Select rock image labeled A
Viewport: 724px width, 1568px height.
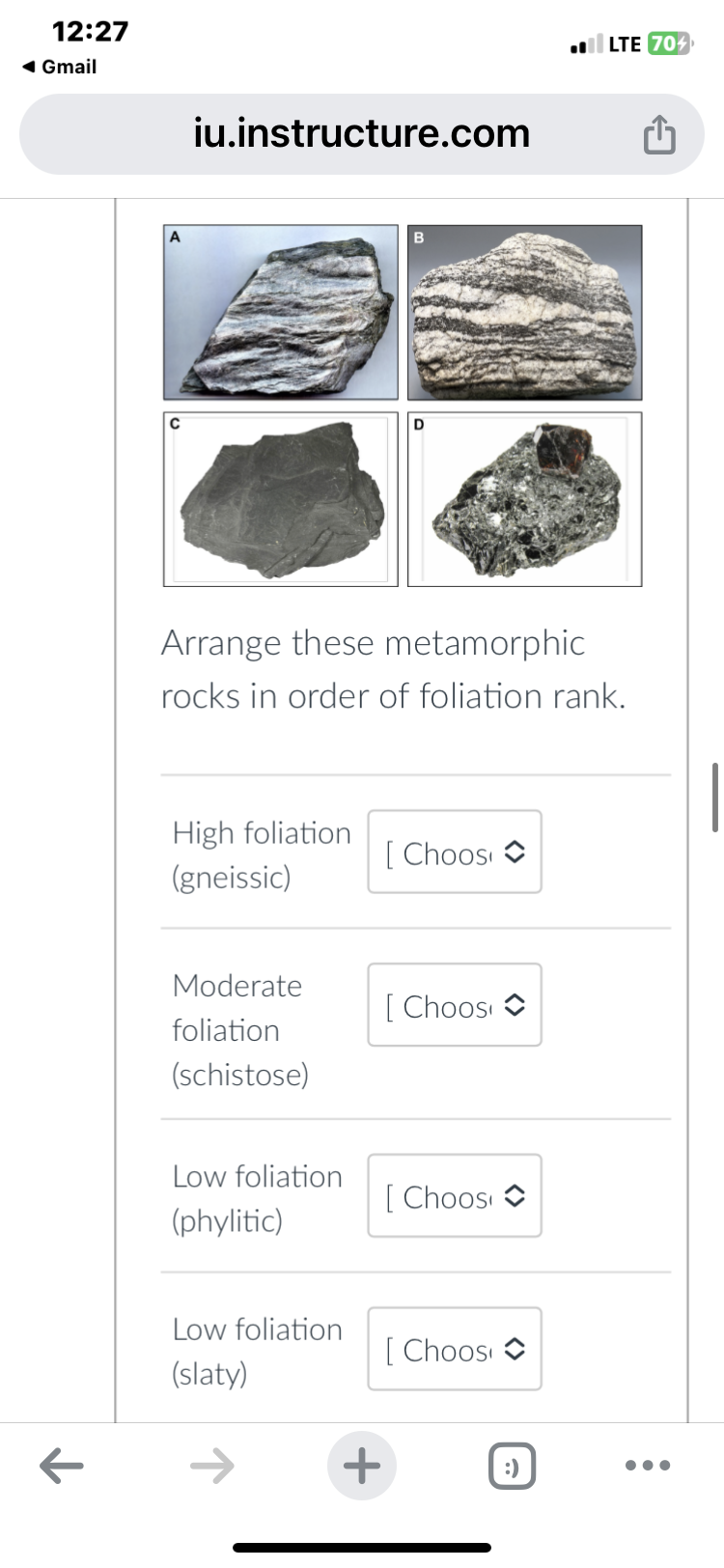tap(280, 312)
